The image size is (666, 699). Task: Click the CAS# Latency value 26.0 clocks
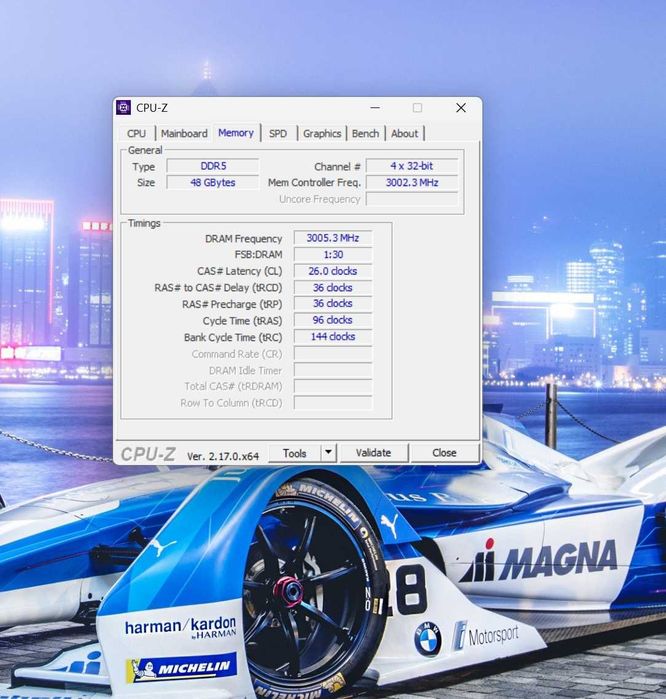(x=333, y=271)
